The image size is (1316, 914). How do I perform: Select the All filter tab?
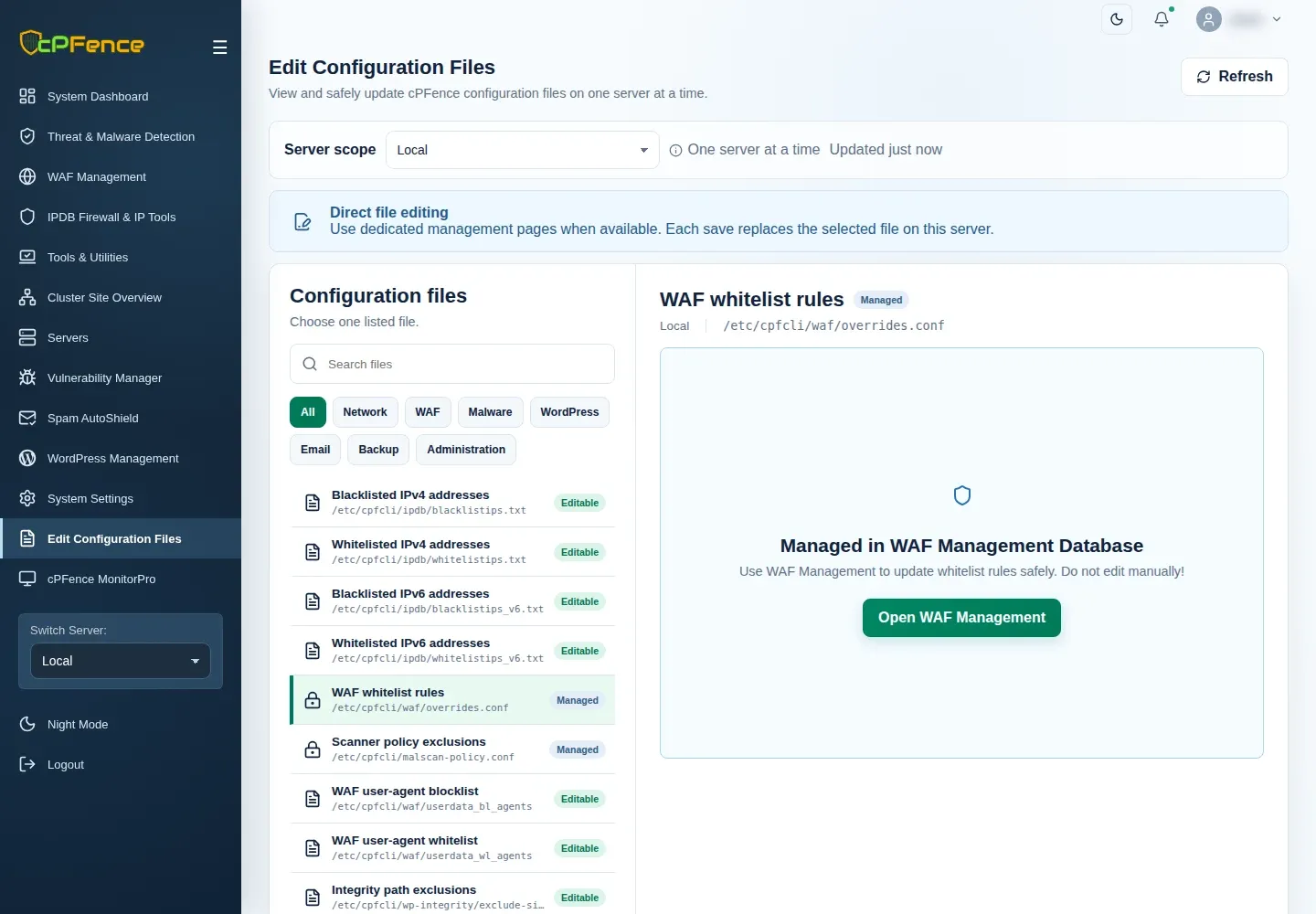click(x=308, y=412)
